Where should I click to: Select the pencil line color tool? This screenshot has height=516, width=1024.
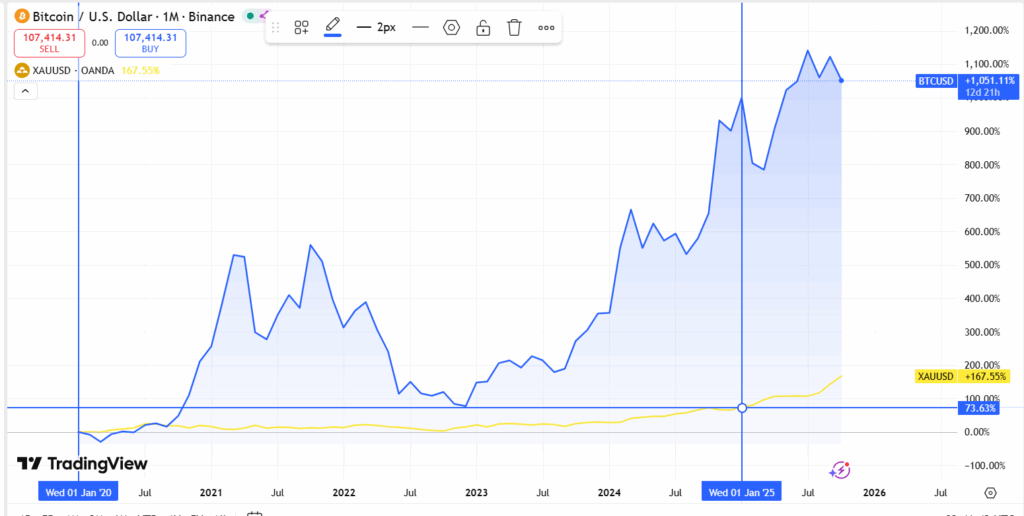(333, 27)
